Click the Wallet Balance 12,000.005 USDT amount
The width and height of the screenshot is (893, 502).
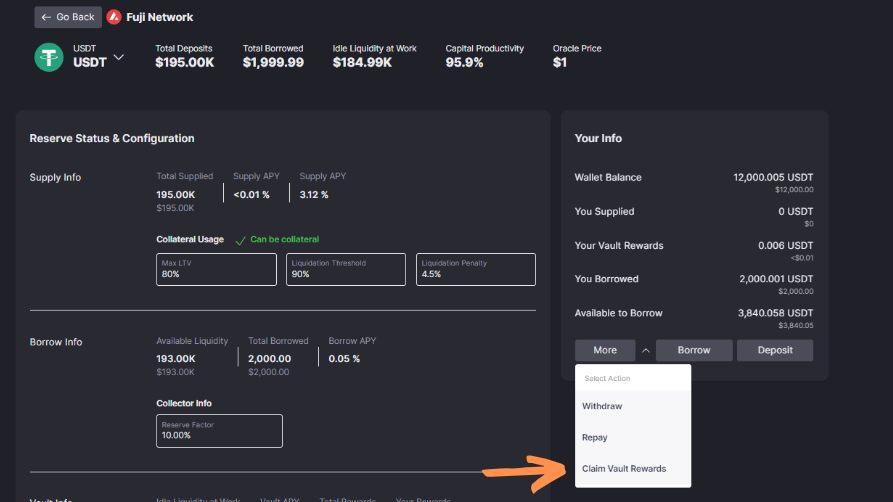(772, 177)
